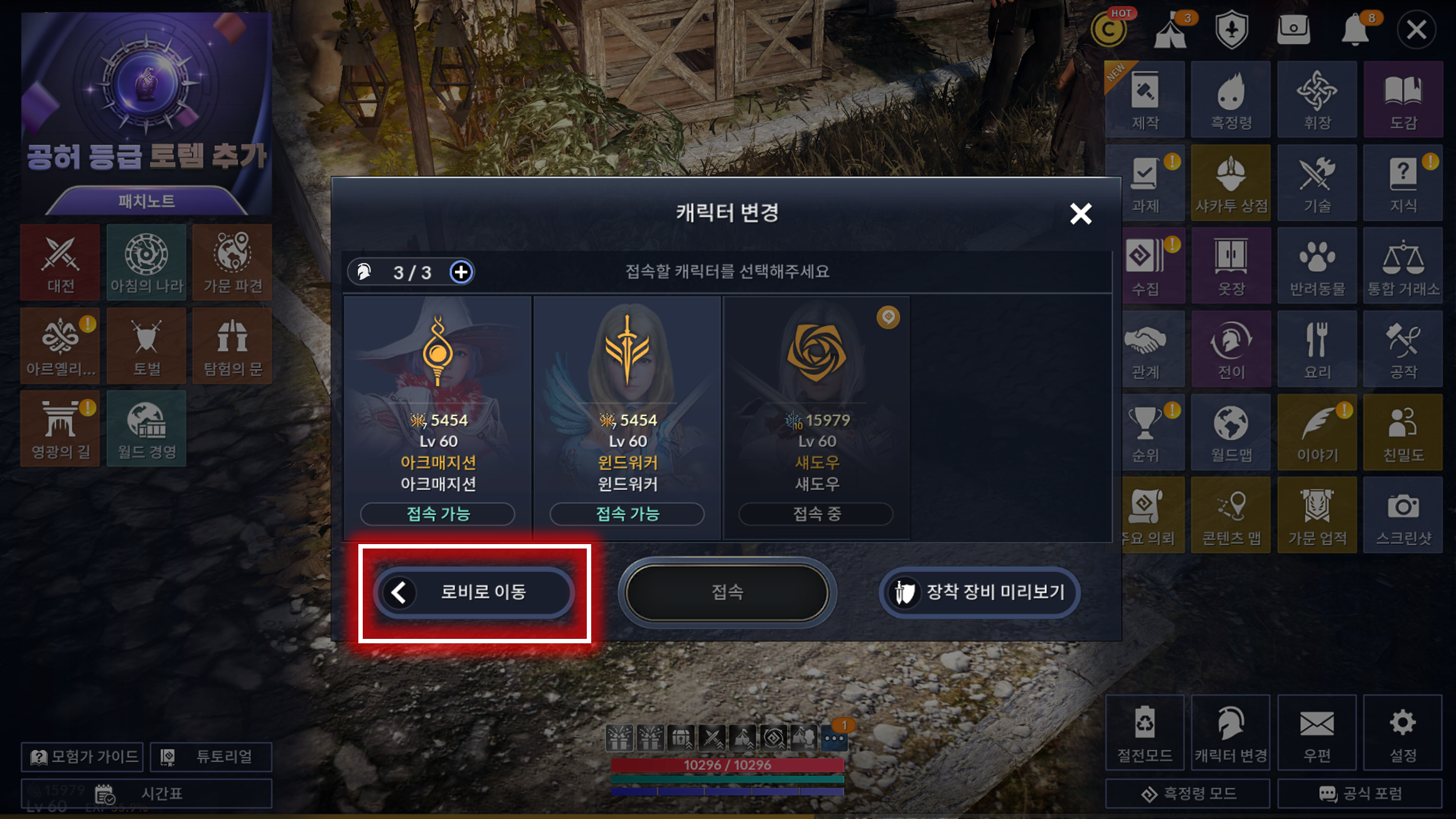Click the notification bell icon

pyautogui.click(x=1356, y=29)
